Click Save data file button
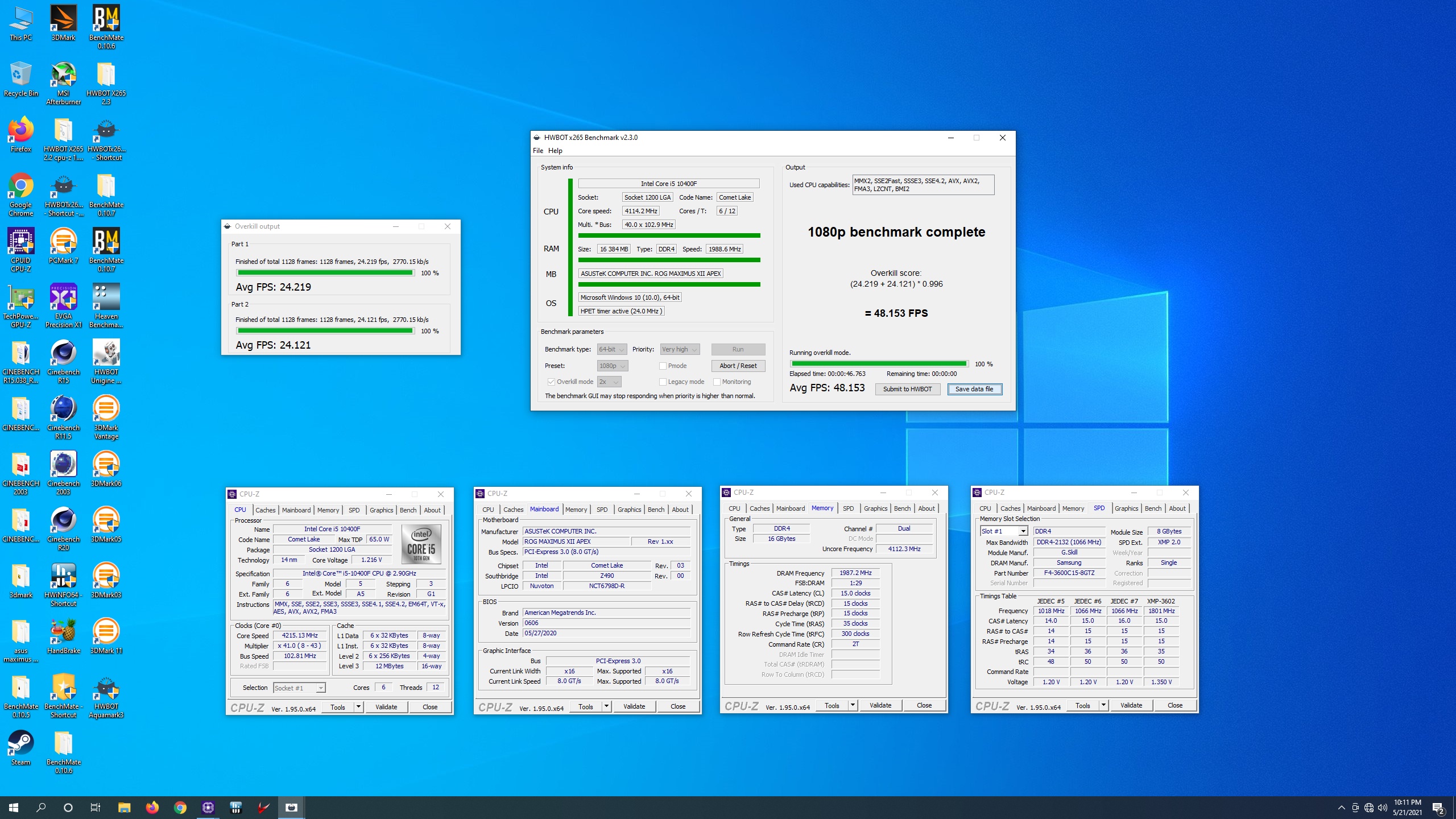 coord(974,389)
